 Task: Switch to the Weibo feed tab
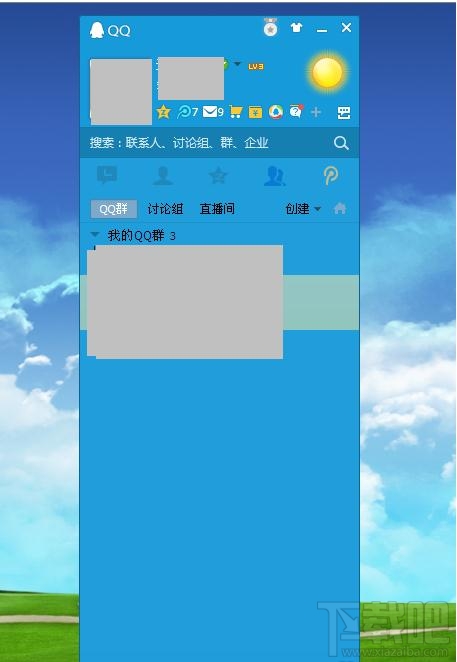pyautogui.click(x=331, y=176)
